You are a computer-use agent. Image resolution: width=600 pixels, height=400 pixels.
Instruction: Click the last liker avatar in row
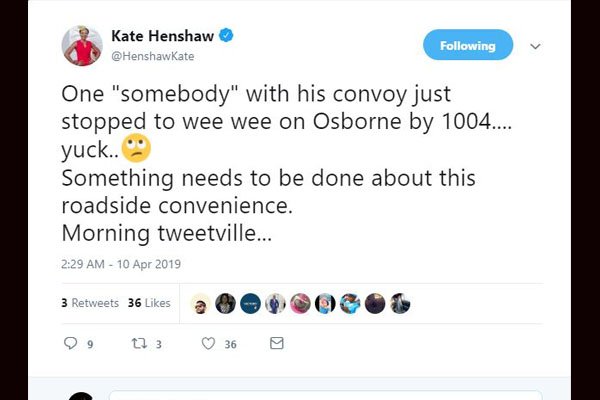[x=400, y=304]
